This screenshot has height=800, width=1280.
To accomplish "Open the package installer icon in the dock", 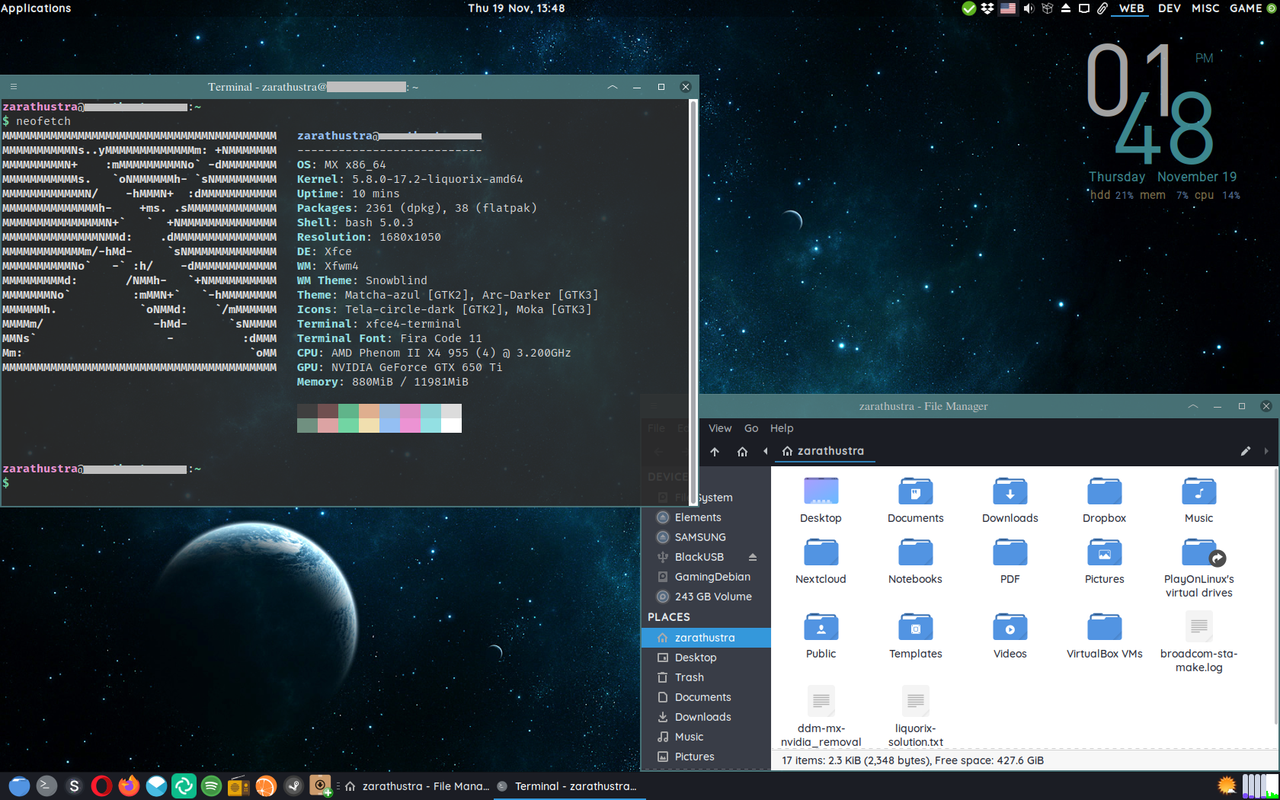I will coord(320,786).
